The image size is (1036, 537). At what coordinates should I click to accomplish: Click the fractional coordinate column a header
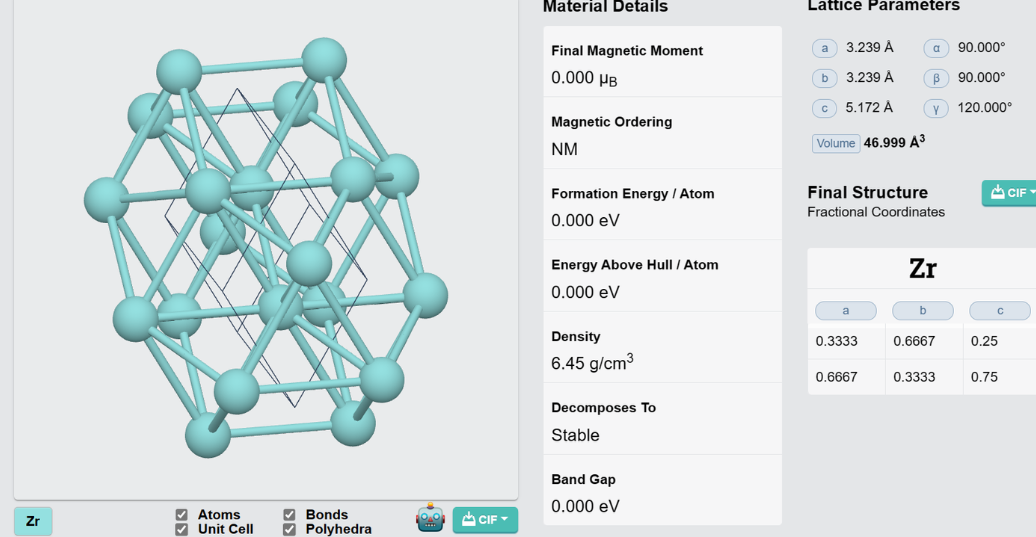click(846, 310)
